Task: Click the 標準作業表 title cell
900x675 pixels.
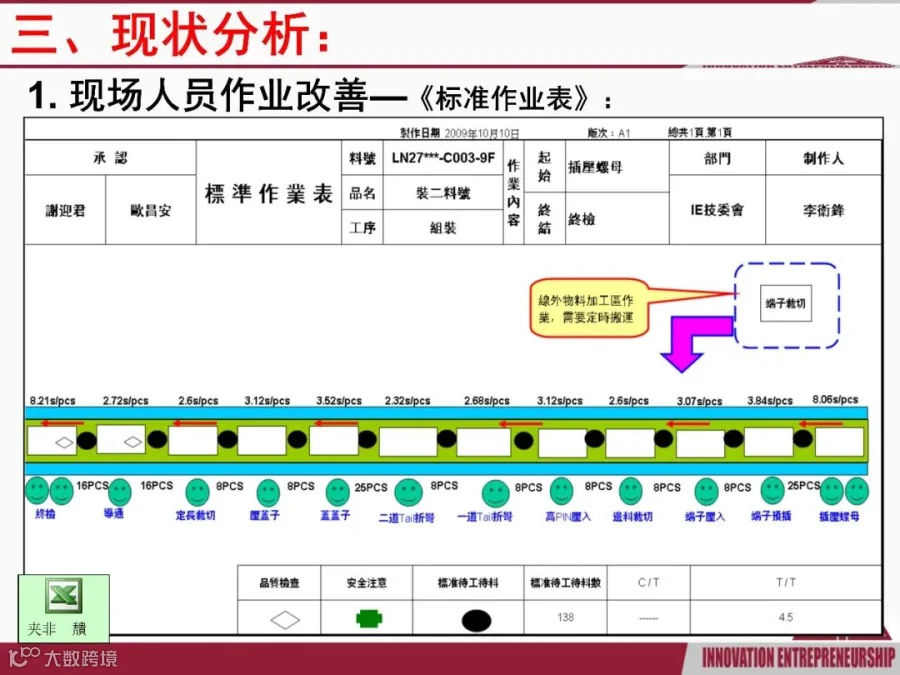Action: click(x=269, y=193)
